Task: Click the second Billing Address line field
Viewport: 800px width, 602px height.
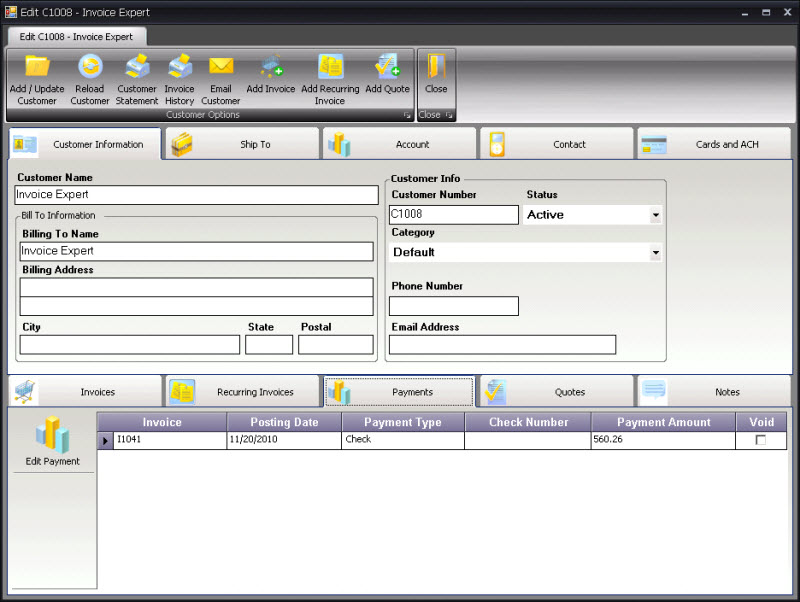Action: point(196,306)
